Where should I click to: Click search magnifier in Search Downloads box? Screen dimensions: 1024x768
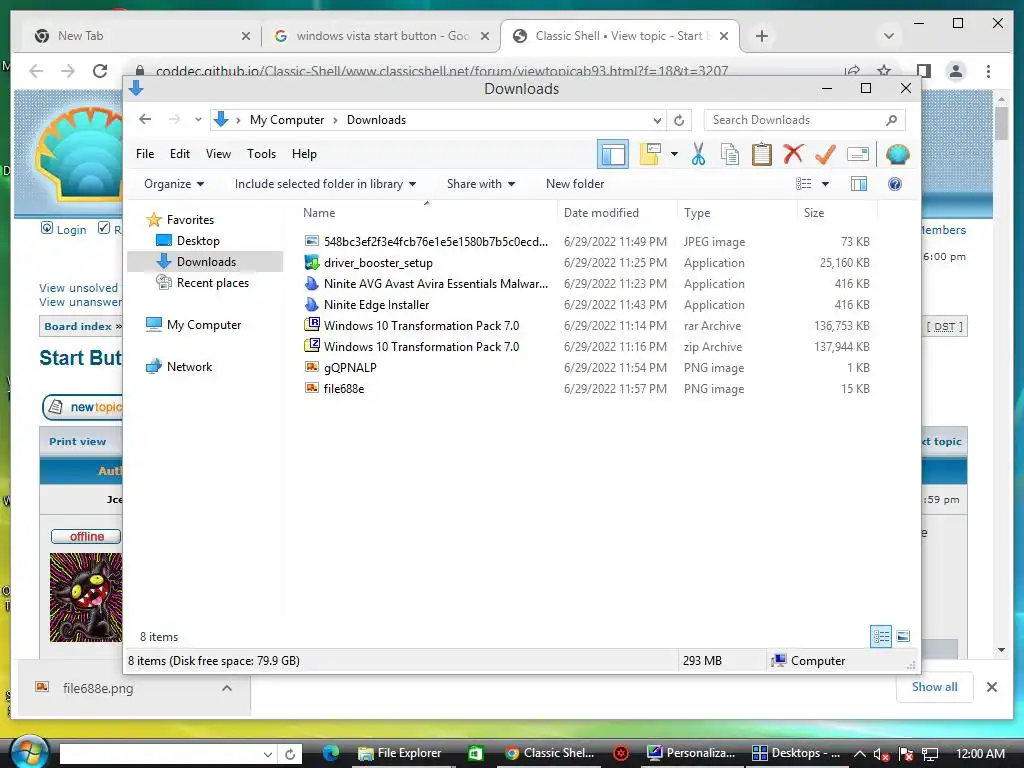891,120
